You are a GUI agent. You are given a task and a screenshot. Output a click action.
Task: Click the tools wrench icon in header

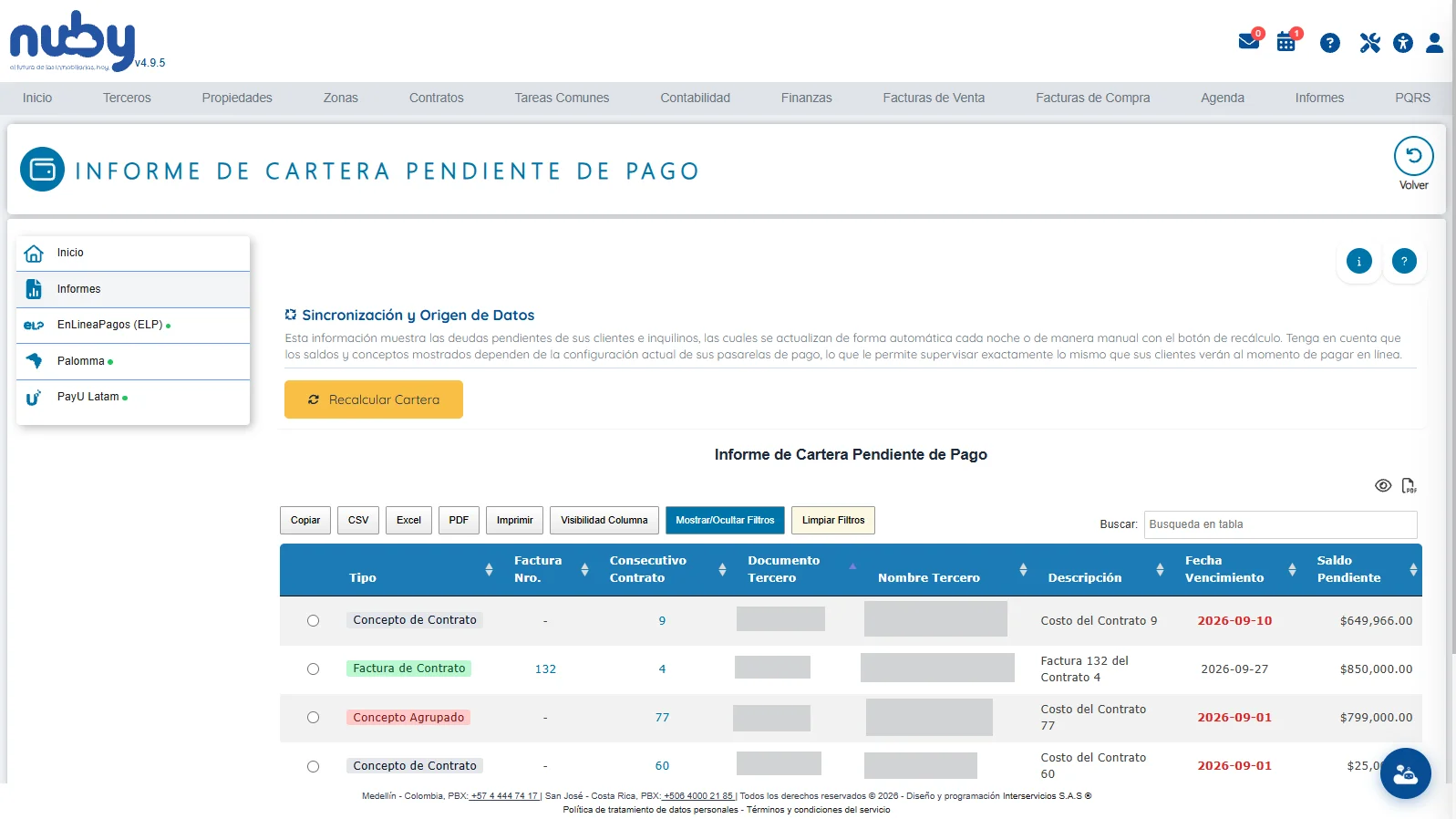[x=1369, y=43]
